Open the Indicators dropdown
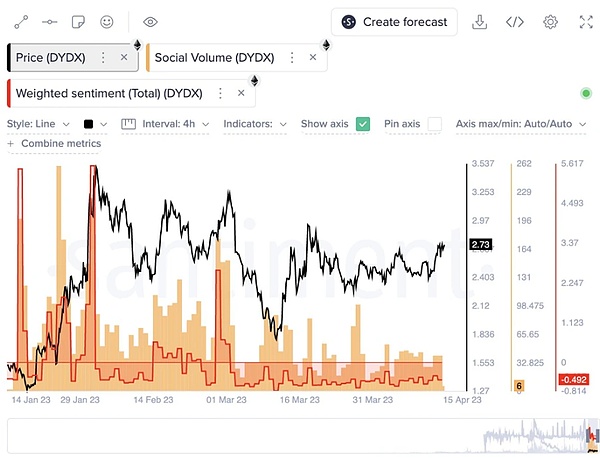600x458 pixels. (255, 124)
